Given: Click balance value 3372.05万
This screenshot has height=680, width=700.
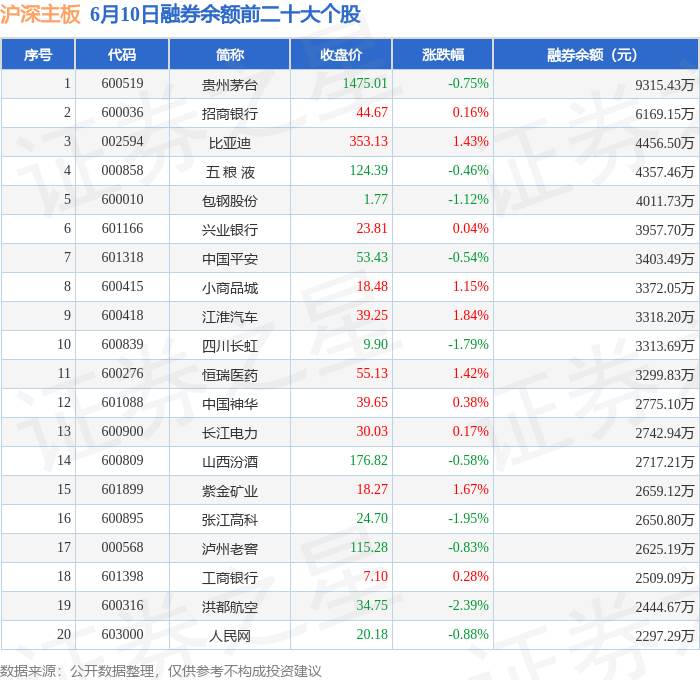Looking at the screenshot, I should (x=665, y=288).
